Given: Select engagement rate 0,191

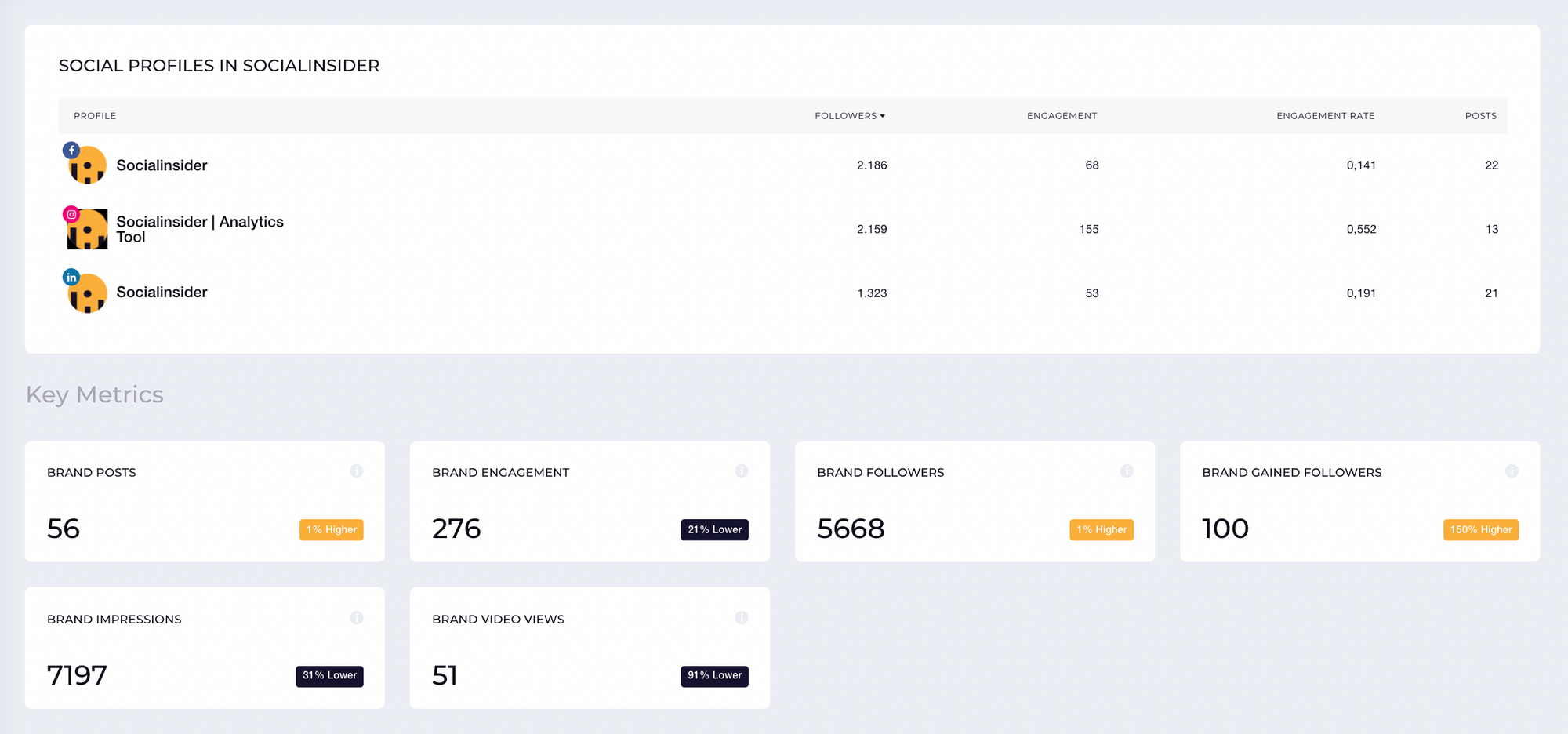Looking at the screenshot, I should 1361,293.
